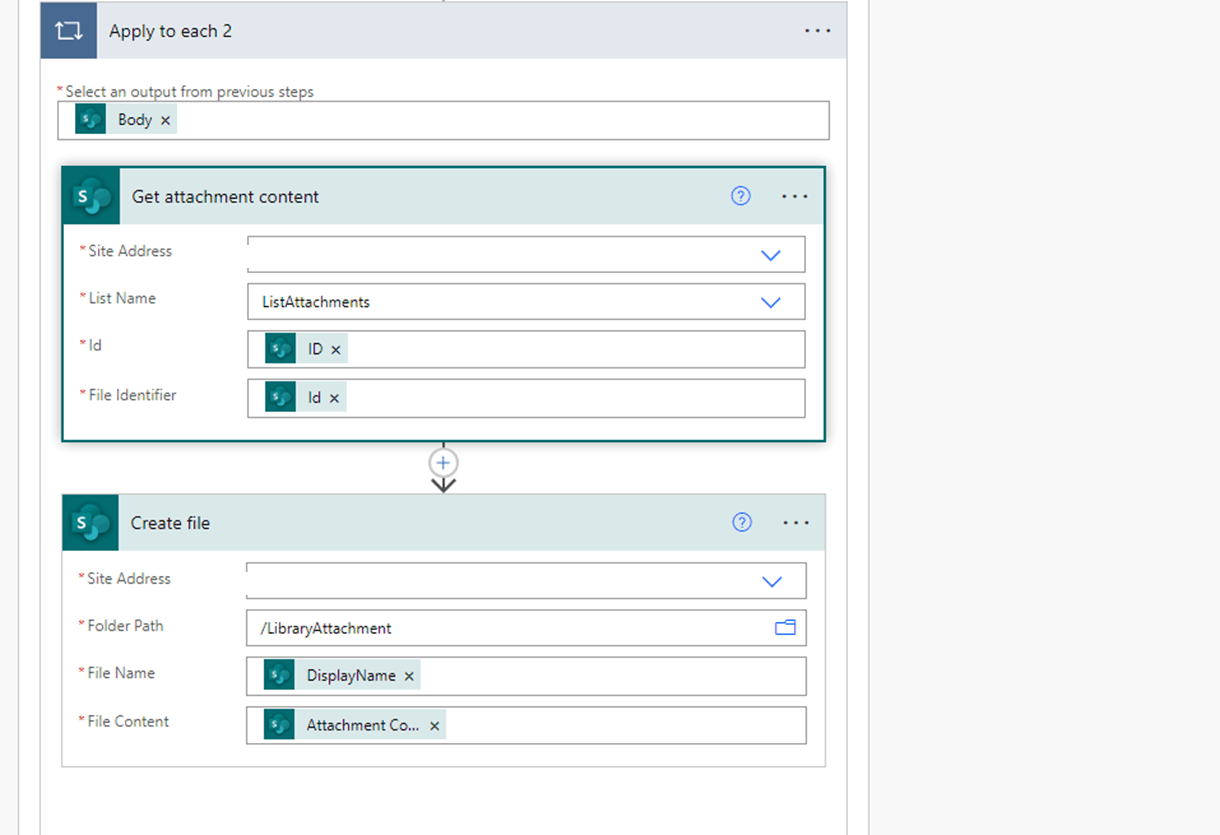Expand List Name dropdown showing ListAttachments

(x=771, y=302)
